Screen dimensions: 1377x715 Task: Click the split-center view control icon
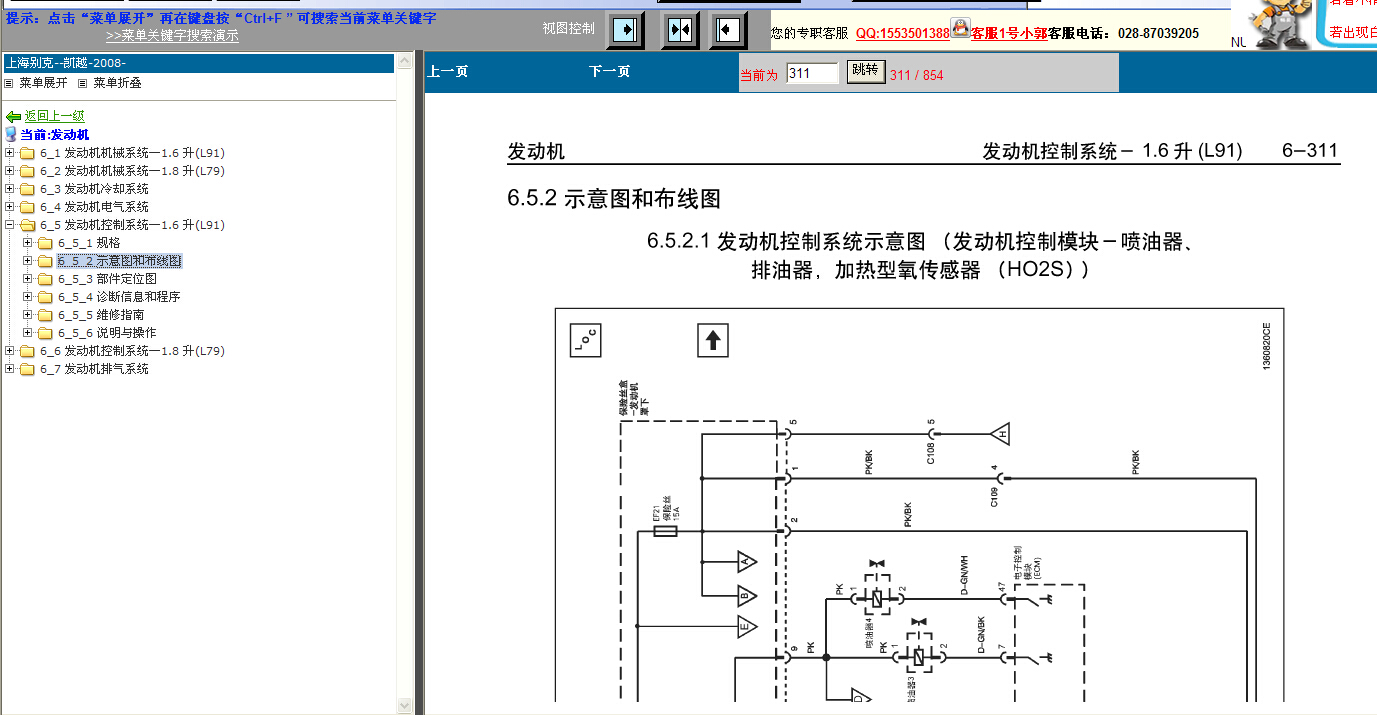[x=680, y=29]
